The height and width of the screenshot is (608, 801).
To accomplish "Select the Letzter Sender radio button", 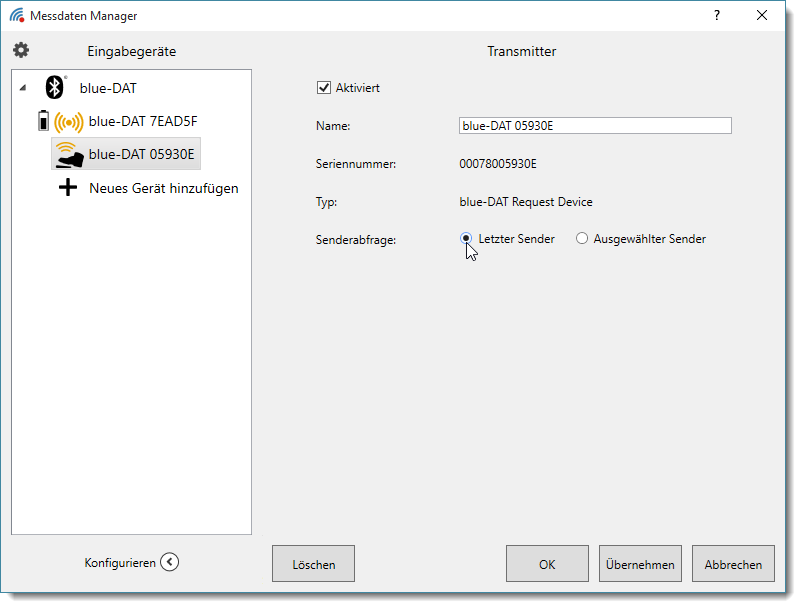I will (466, 239).
